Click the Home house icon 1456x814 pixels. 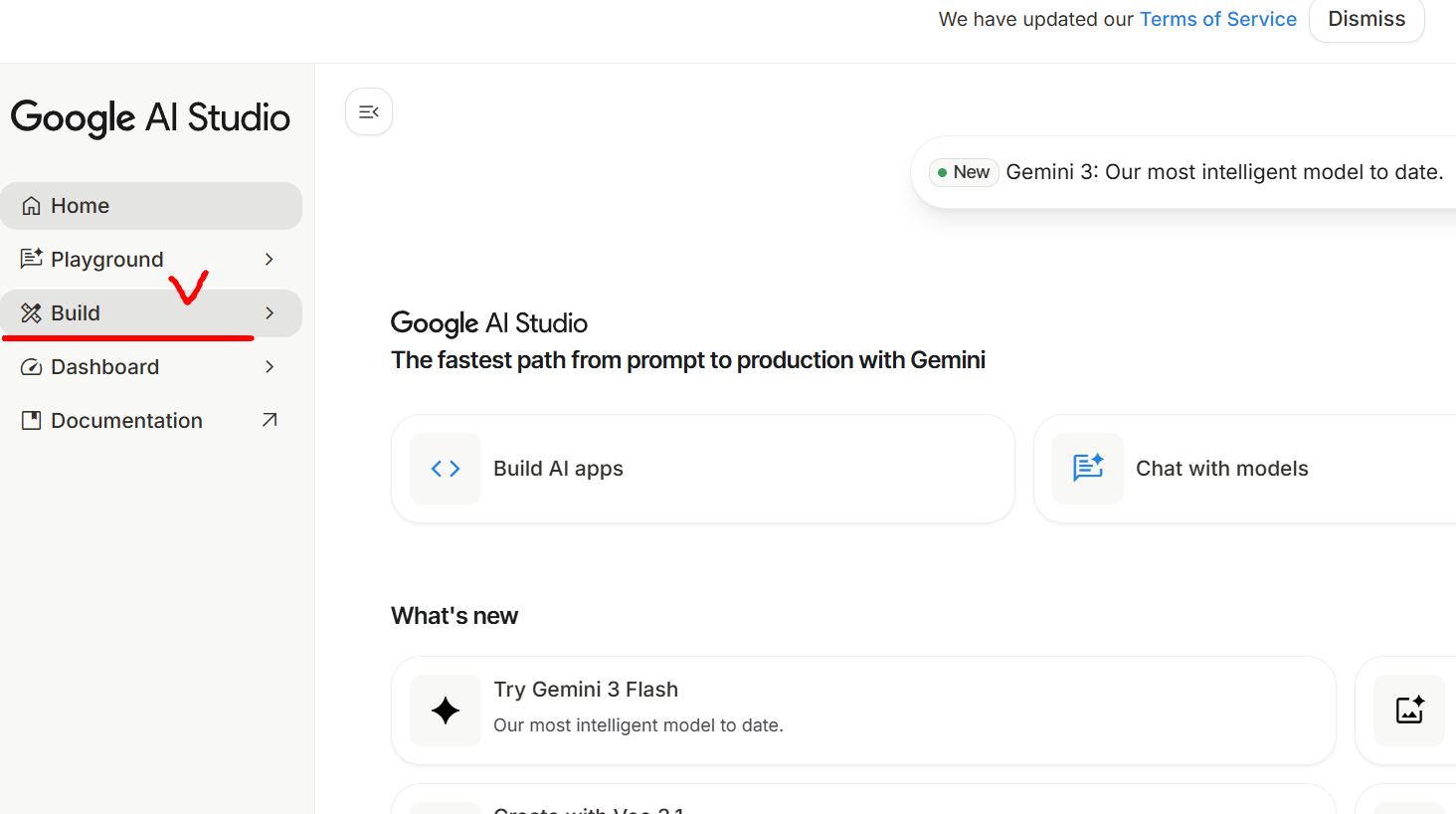[32, 206]
